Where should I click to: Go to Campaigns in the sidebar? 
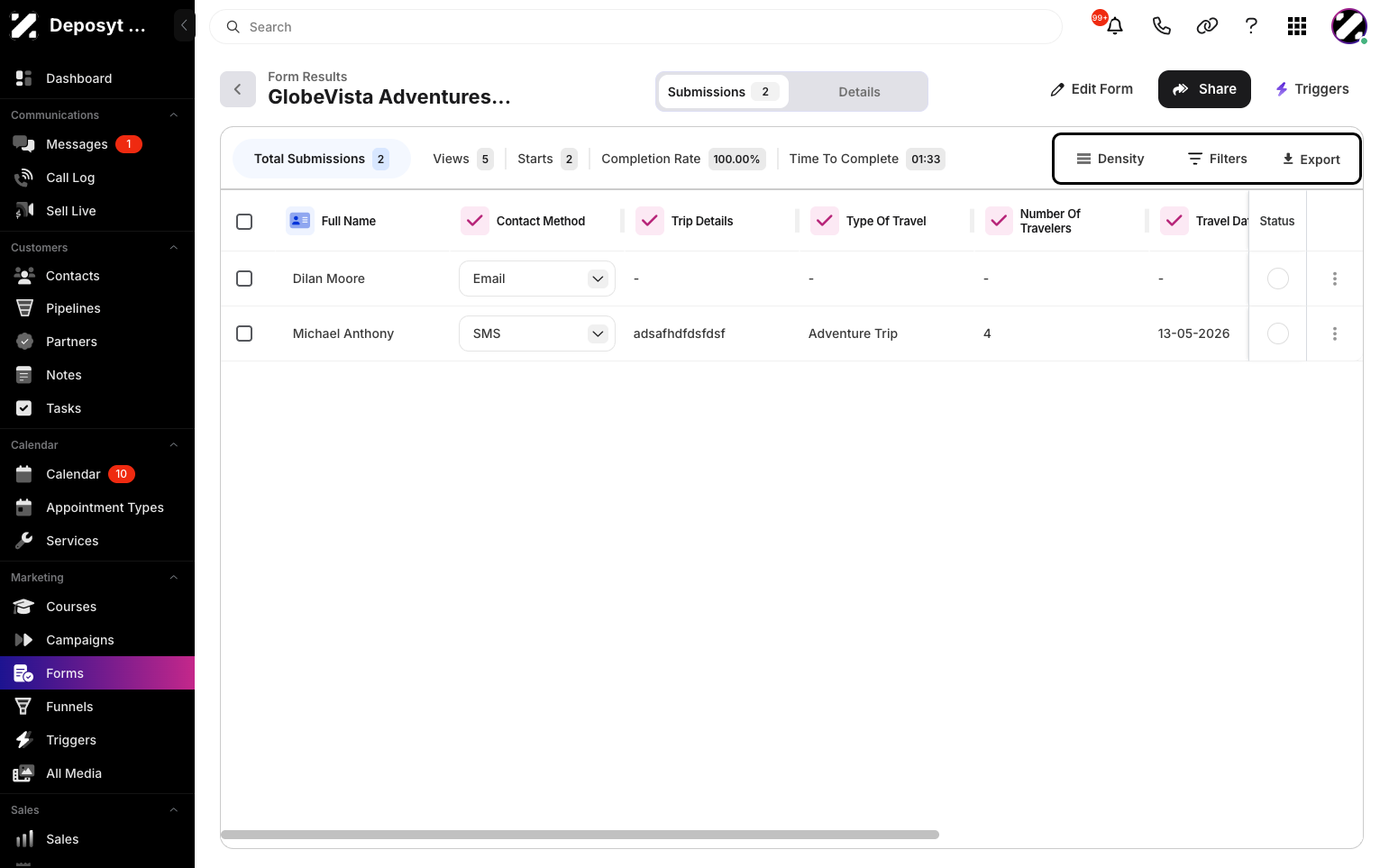(97, 640)
